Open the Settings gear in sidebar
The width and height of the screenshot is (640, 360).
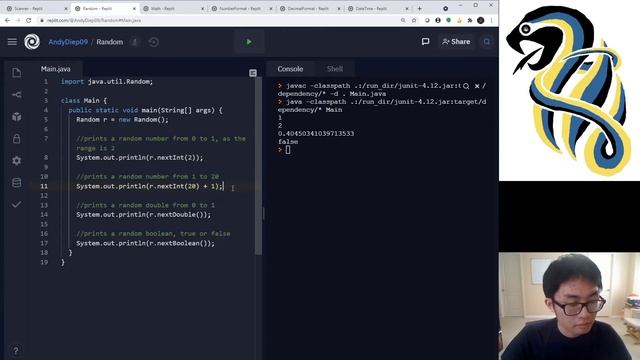(16, 161)
